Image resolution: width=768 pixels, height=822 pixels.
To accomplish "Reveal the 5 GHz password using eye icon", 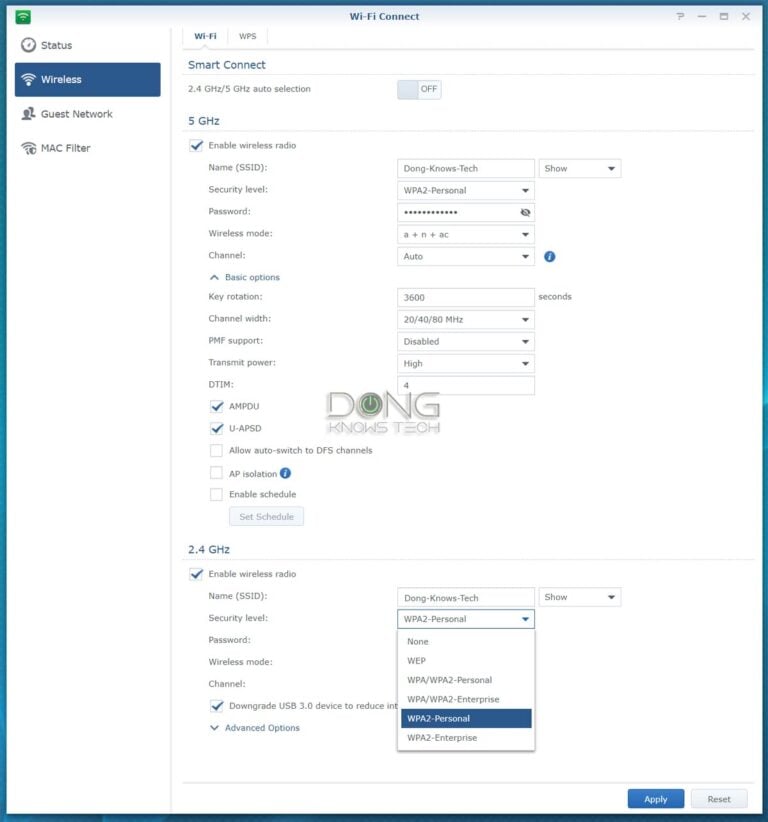I will 526,213.
